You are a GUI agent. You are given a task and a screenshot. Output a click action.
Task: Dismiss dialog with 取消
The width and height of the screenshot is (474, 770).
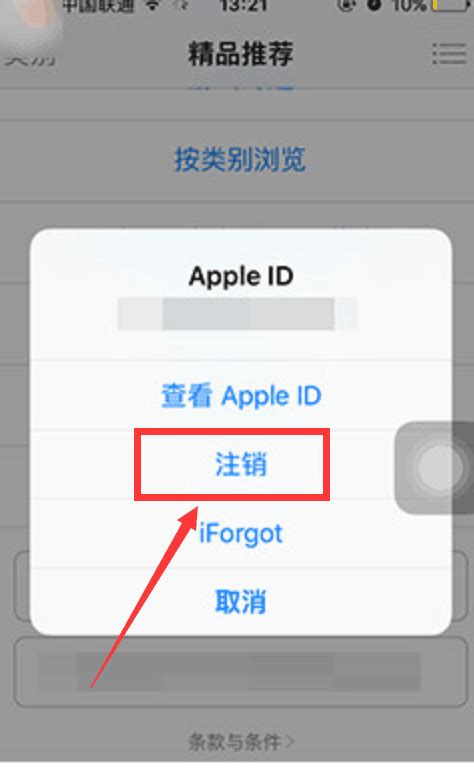(241, 601)
